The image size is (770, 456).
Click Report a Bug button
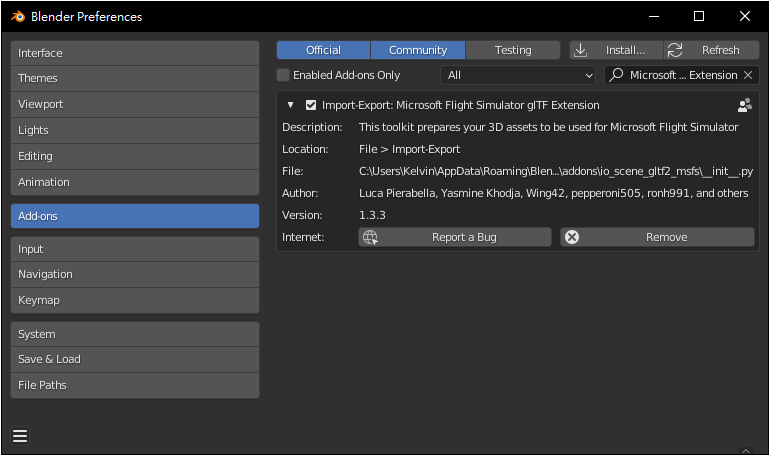455,238
